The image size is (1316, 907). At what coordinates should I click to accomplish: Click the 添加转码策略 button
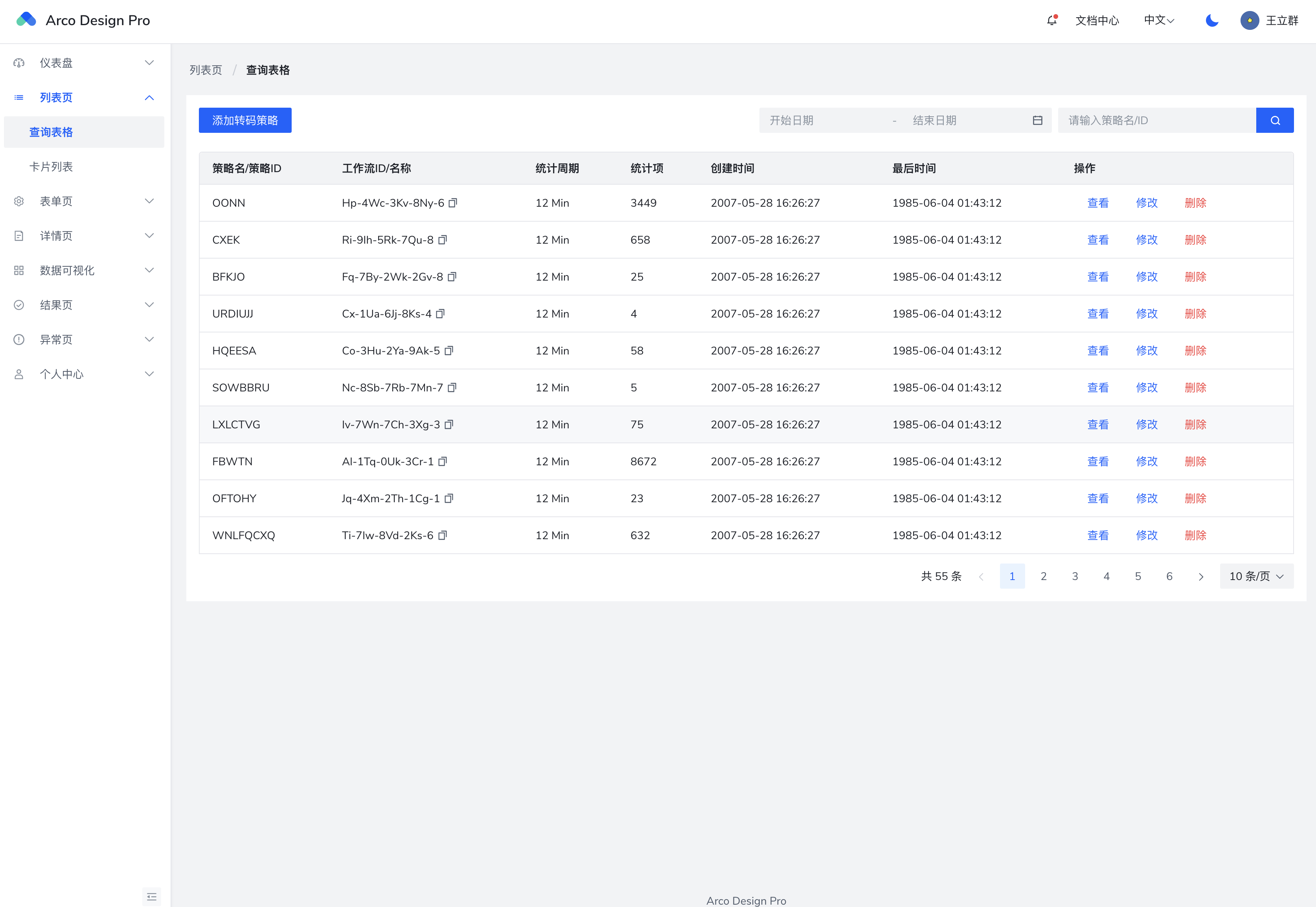(245, 120)
